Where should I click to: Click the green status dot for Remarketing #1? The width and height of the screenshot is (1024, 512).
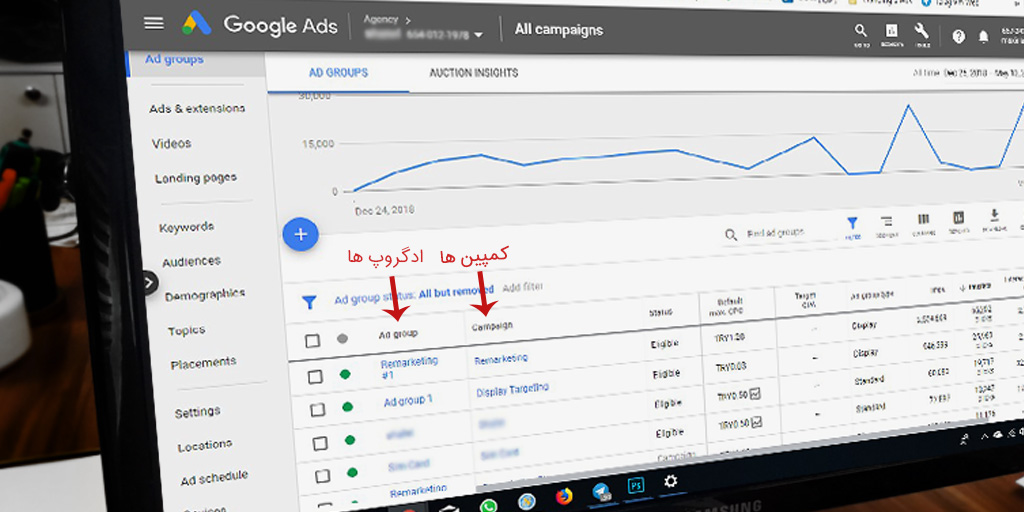point(345,374)
